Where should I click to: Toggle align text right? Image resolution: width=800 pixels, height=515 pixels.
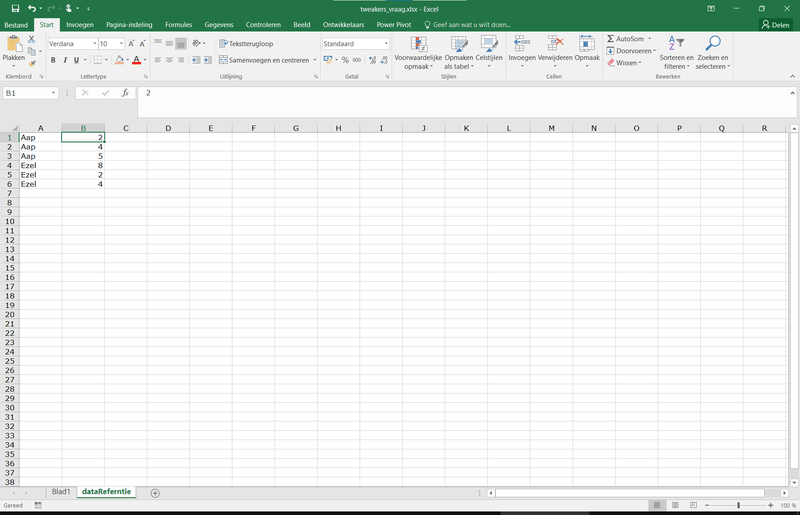point(181,60)
